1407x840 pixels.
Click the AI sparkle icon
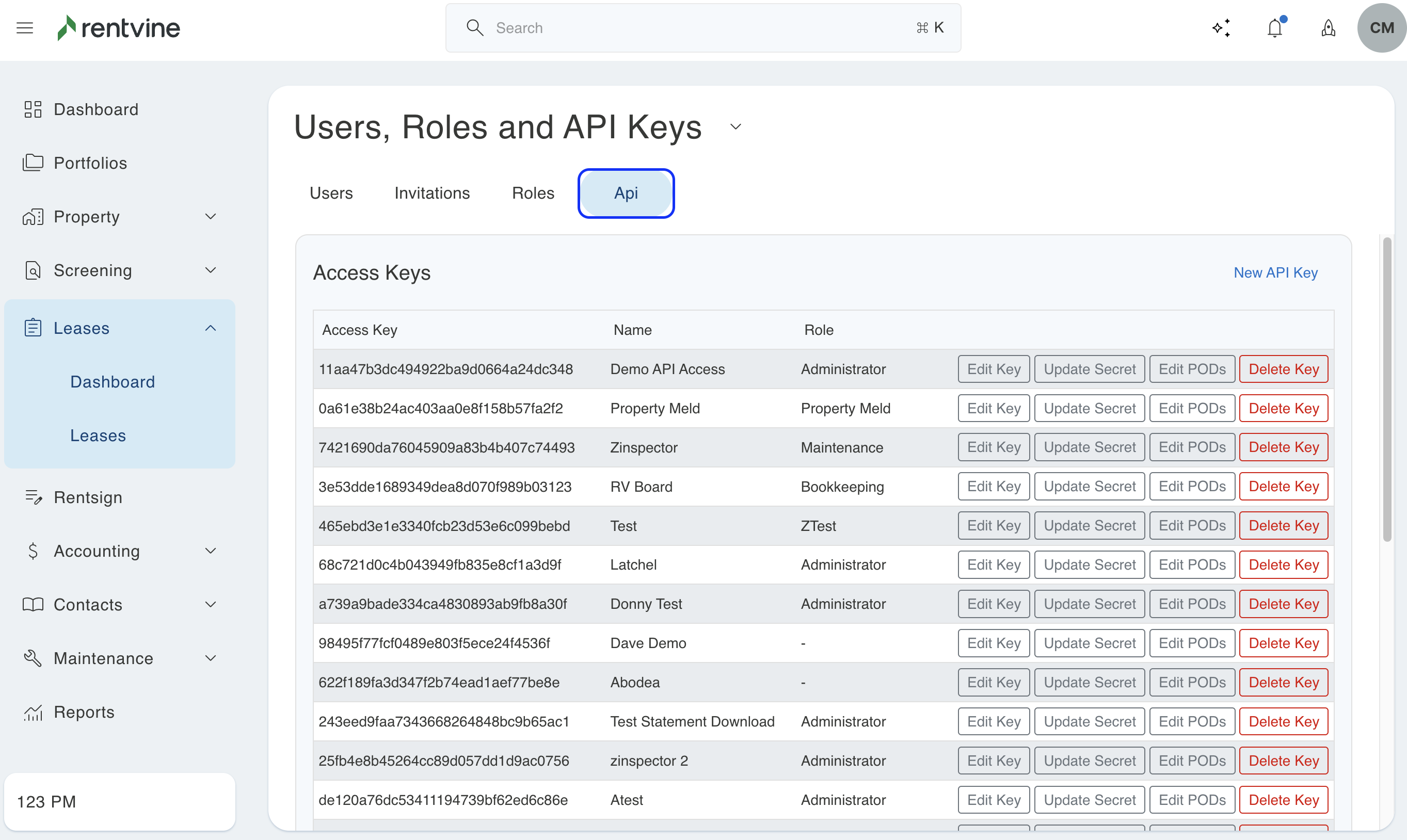[x=1221, y=28]
